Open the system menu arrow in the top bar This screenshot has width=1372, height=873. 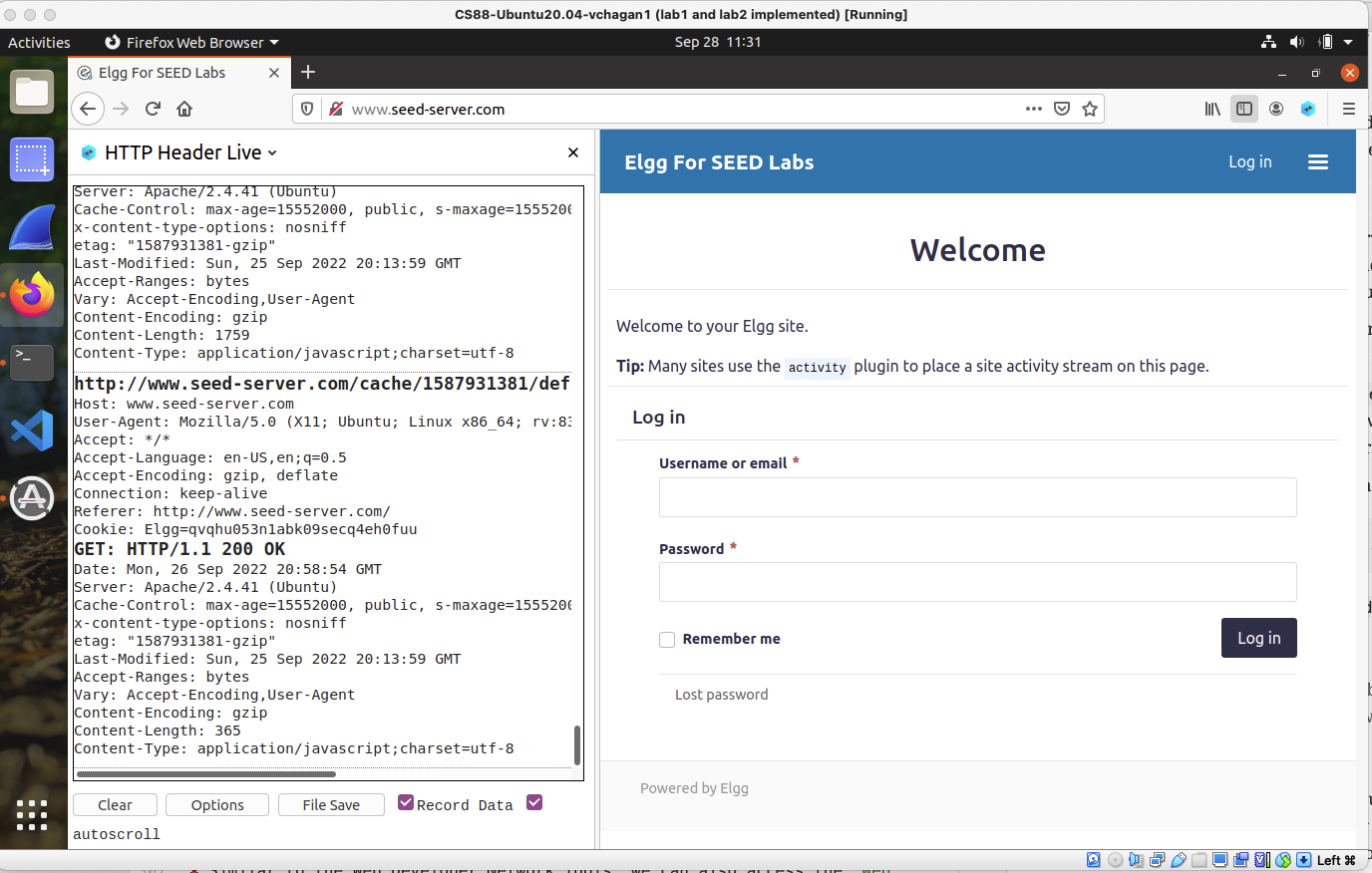pyautogui.click(x=1348, y=42)
